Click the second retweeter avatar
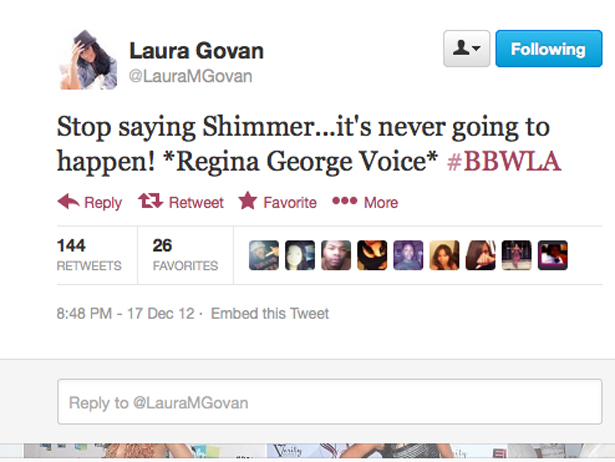This screenshot has height=462, width=615. coord(300,255)
